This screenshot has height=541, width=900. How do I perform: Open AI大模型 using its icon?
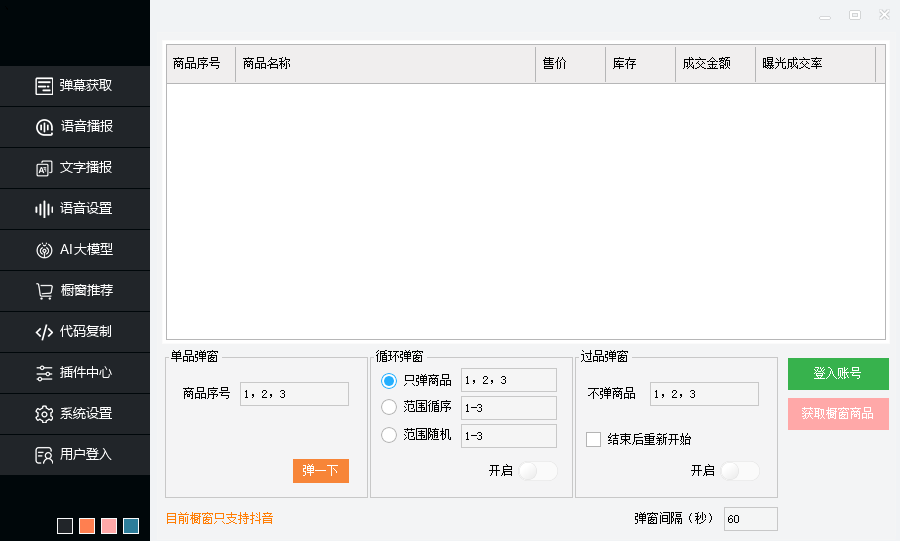click(44, 250)
